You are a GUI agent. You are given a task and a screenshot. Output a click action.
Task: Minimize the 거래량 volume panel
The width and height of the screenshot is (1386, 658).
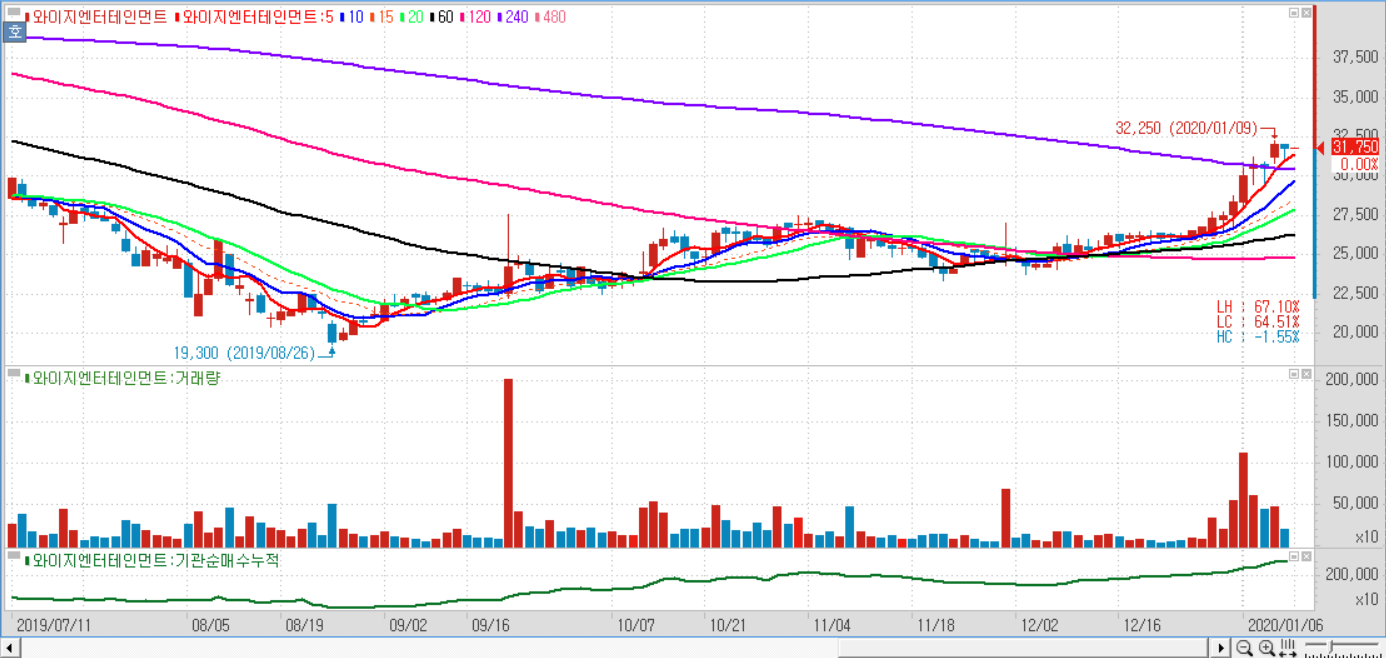point(1294,373)
